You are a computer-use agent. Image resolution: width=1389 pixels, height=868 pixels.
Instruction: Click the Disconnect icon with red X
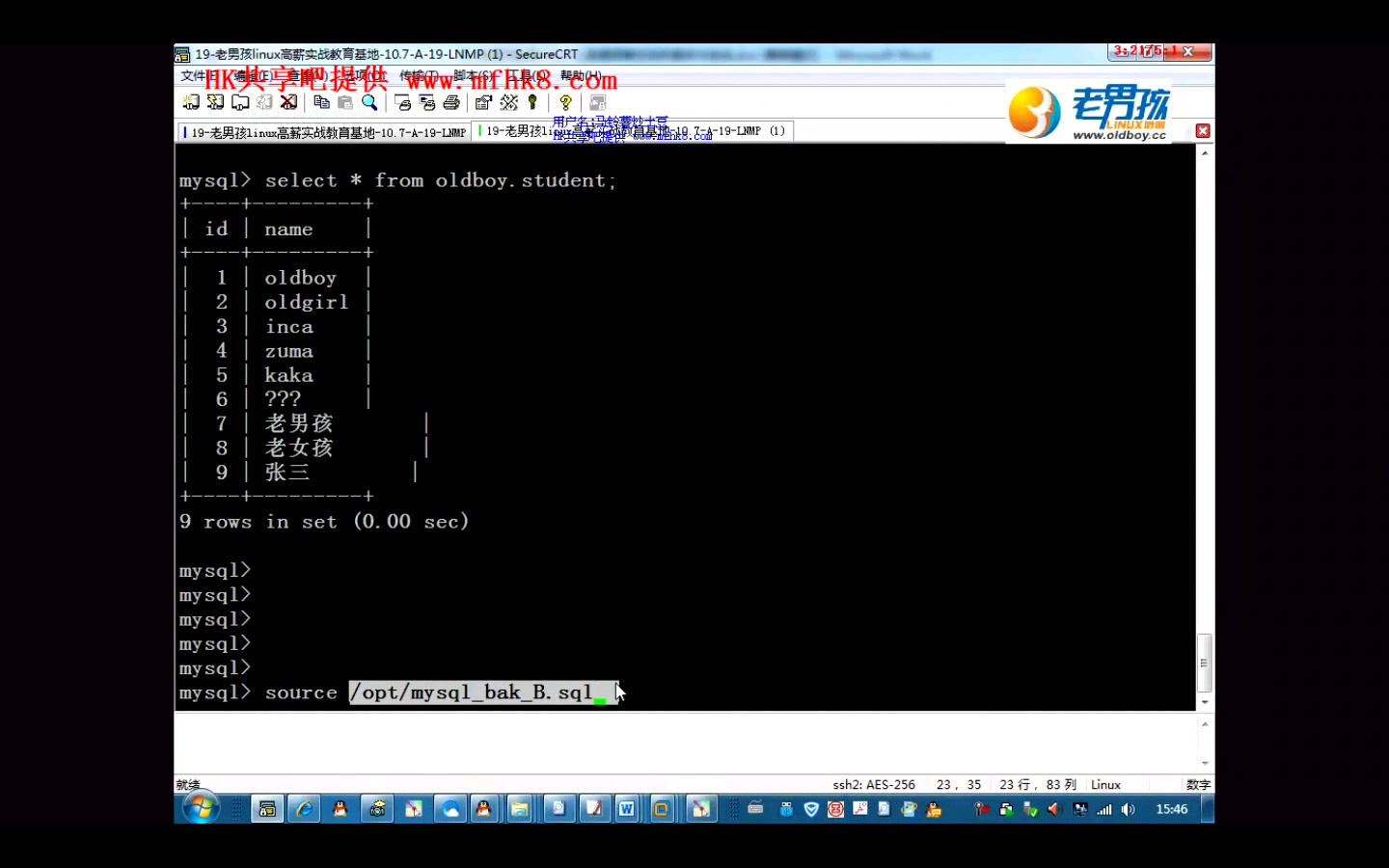click(288, 102)
